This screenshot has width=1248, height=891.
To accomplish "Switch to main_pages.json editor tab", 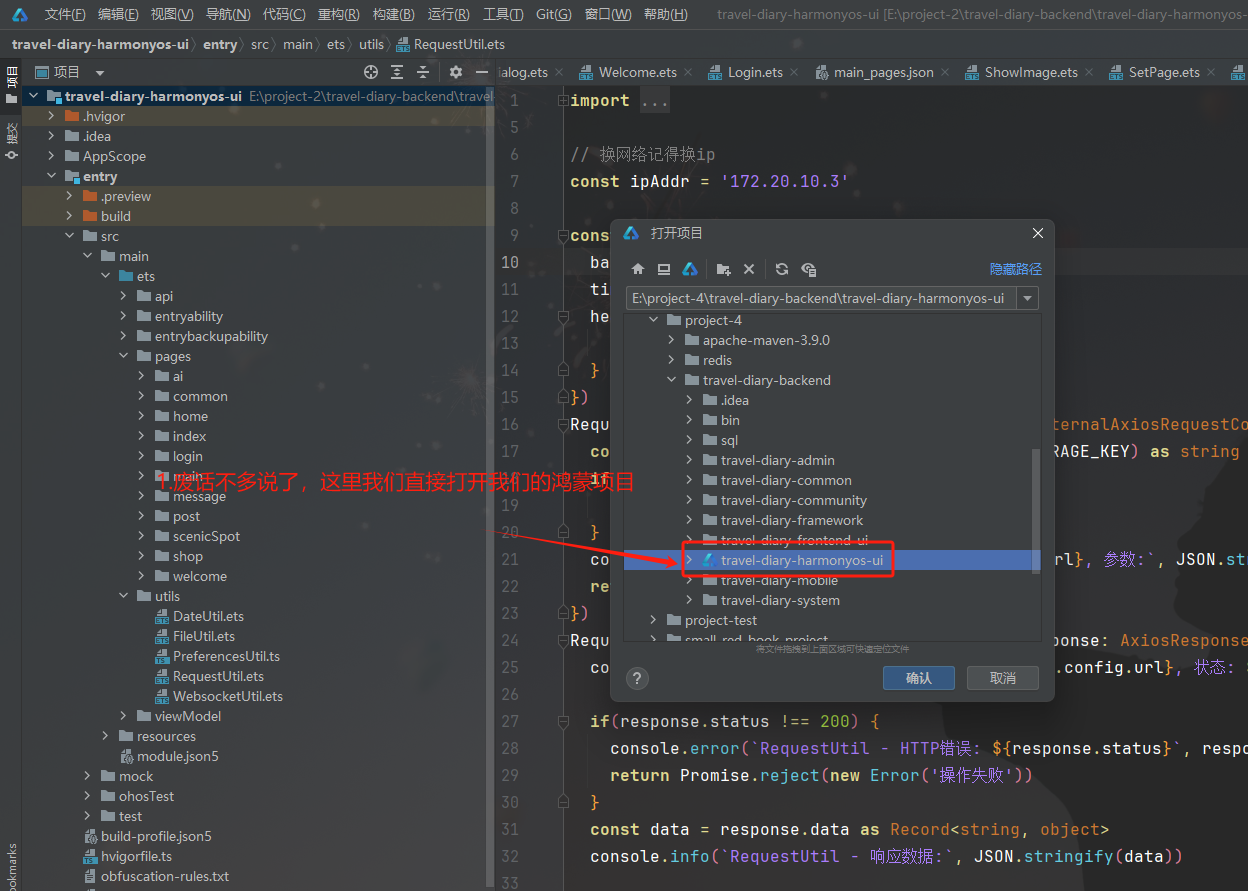I will click(x=883, y=72).
